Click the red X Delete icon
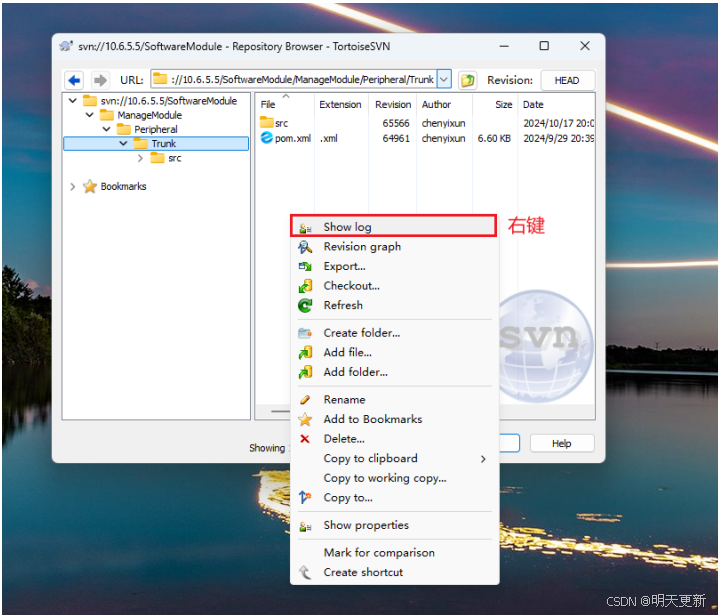Image resolution: width=718 pixels, height=615 pixels. (305, 439)
